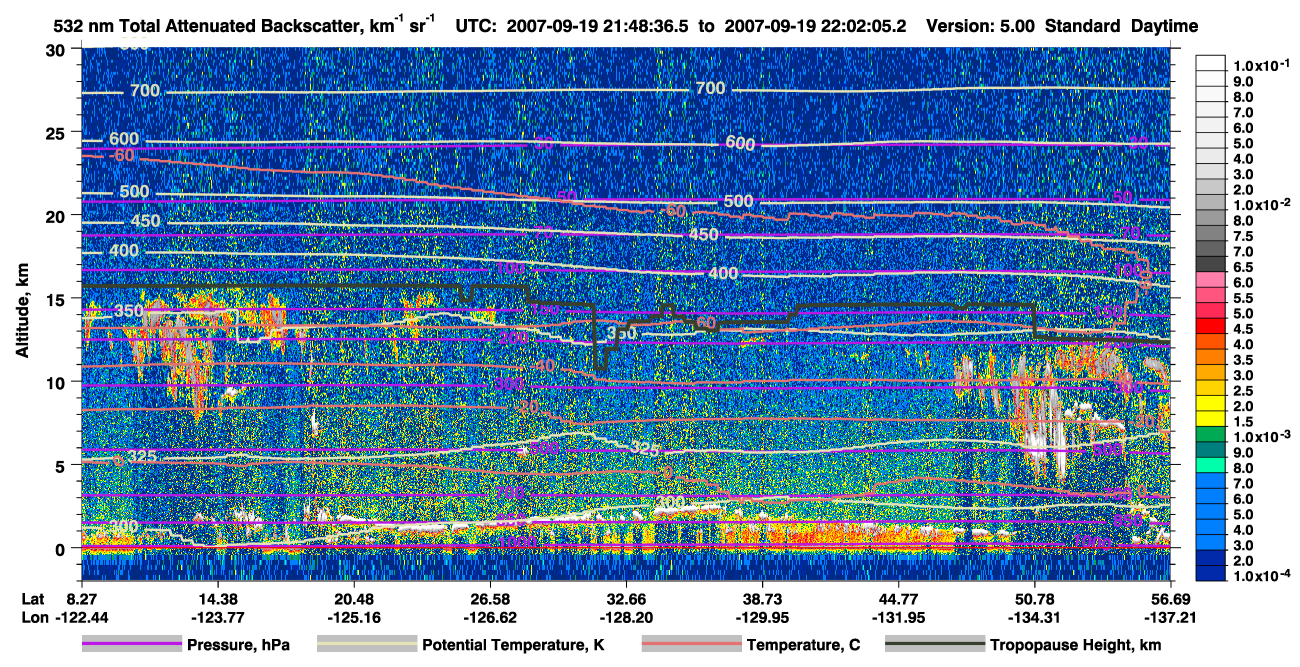
Task: Click the 'Altitude, km' axis label
Action: coord(22,312)
